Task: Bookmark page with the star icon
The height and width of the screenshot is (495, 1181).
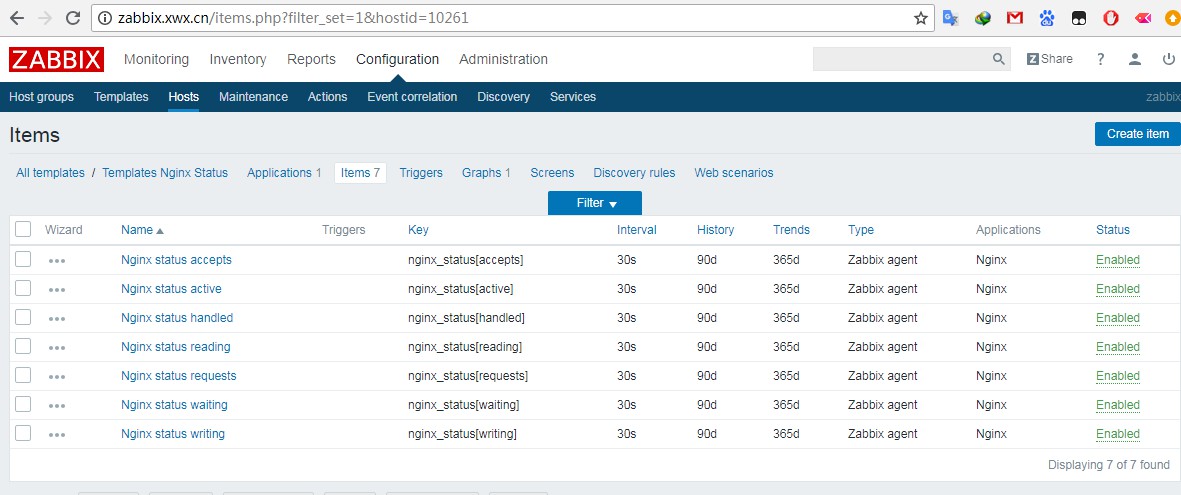Action: coord(920,18)
